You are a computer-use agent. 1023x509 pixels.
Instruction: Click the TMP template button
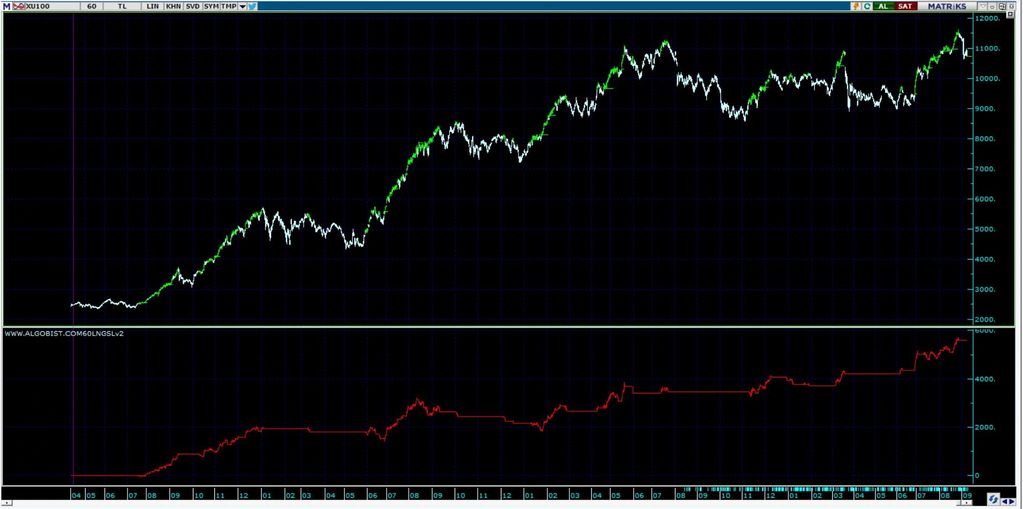point(229,7)
